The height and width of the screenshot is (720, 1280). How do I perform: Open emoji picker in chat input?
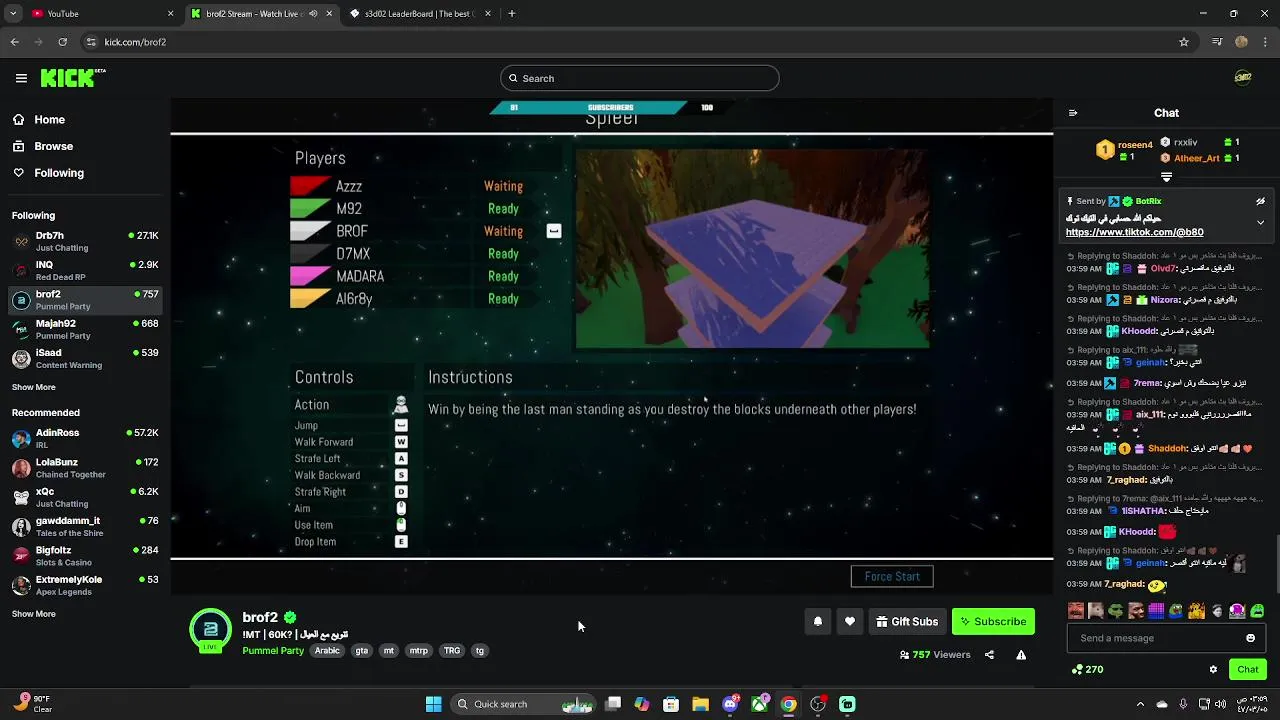click(1250, 638)
